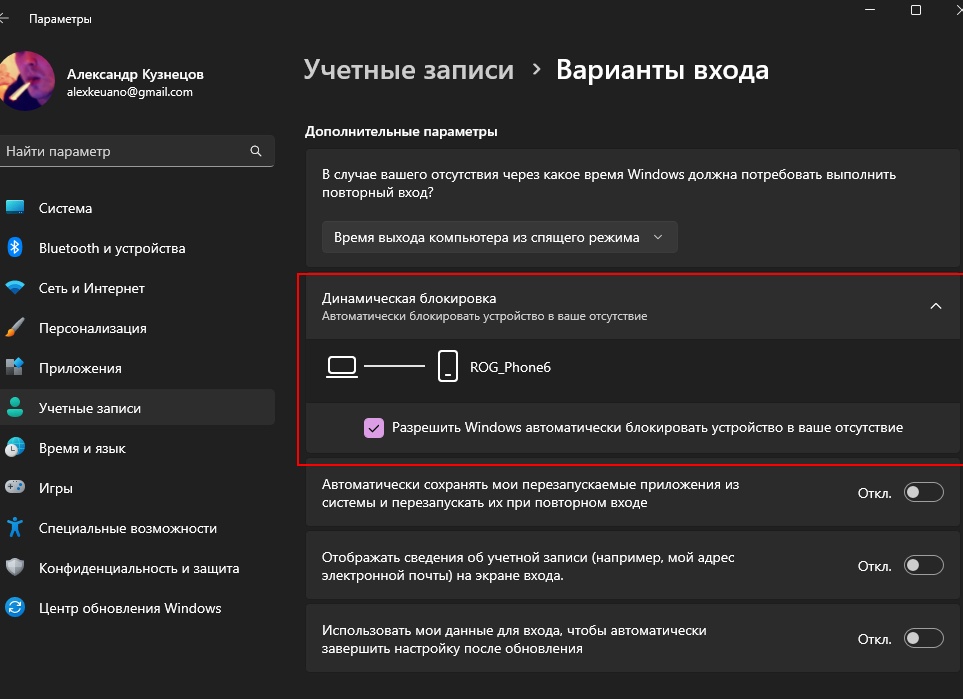Minimize the Параметры window
963x699 pixels.
(x=870, y=10)
